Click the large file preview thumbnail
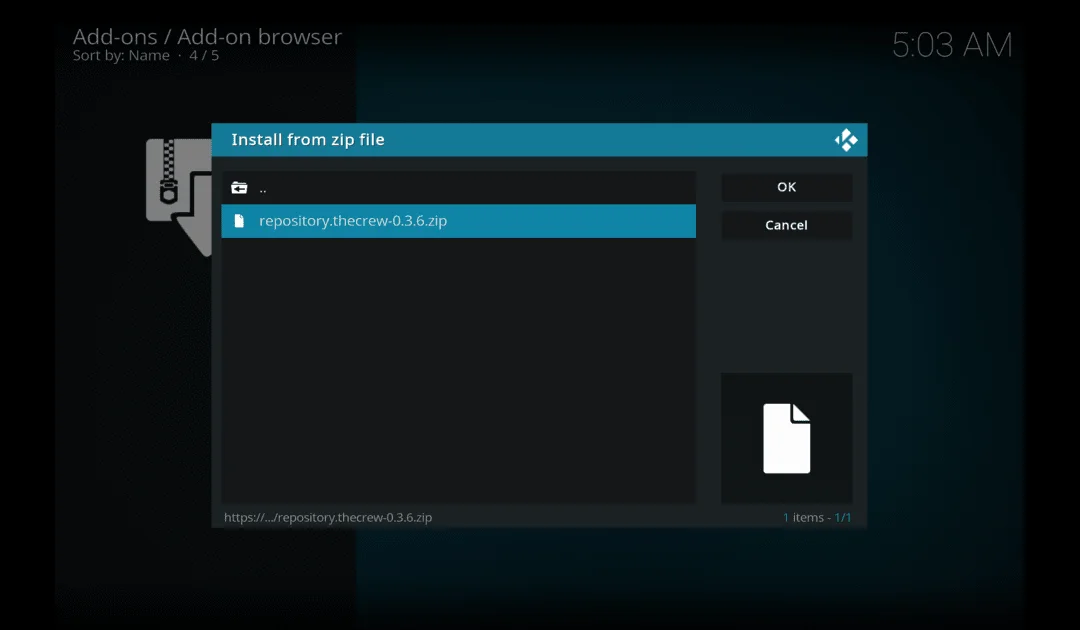1080x630 pixels. [787, 438]
